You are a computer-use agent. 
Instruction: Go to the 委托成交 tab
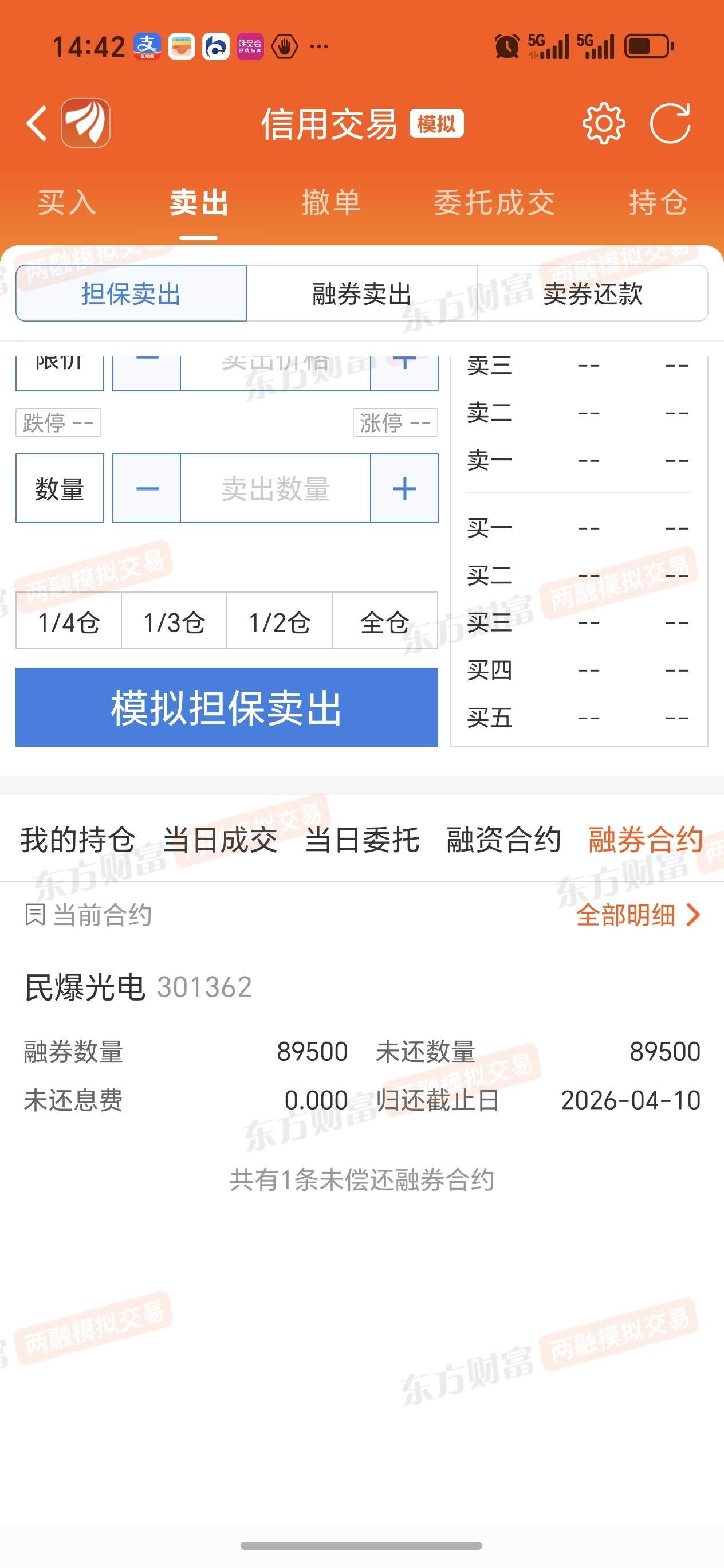(x=495, y=202)
